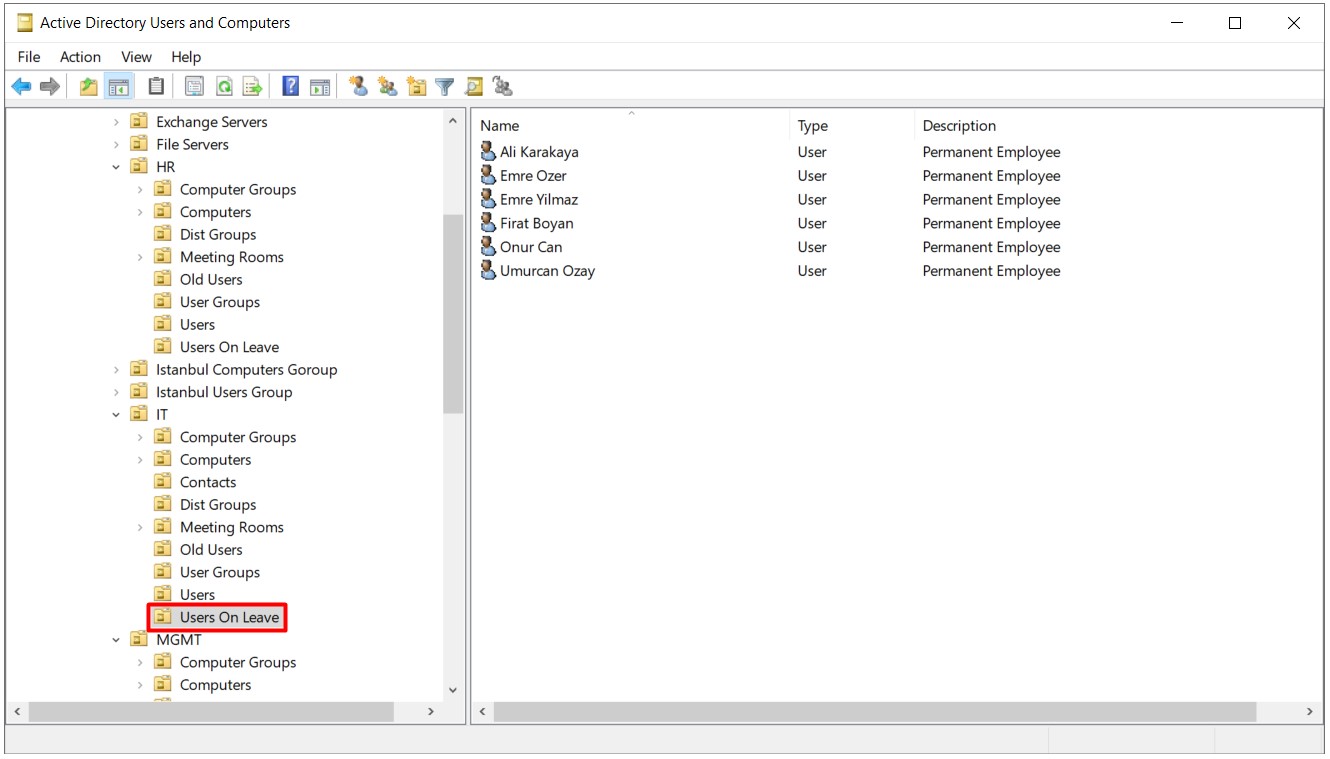Select the Users OU under HR

[x=197, y=324]
